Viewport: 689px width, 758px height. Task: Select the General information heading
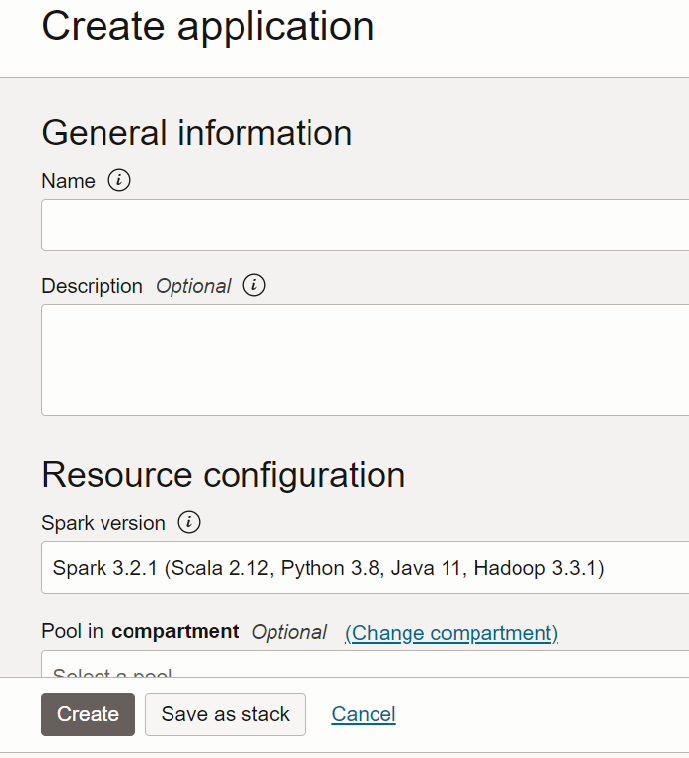197,133
